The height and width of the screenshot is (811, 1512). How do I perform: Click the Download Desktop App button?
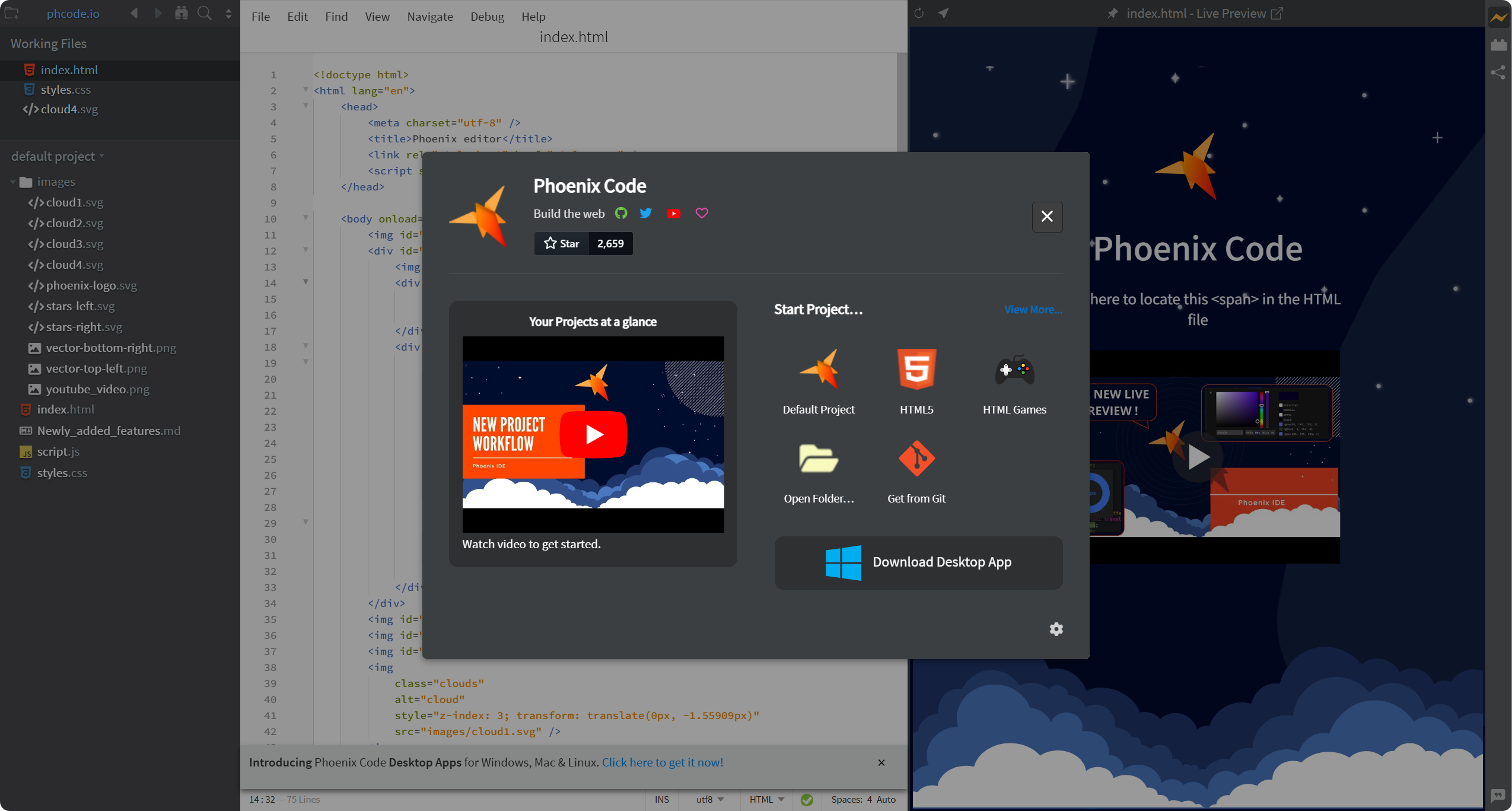(918, 562)
